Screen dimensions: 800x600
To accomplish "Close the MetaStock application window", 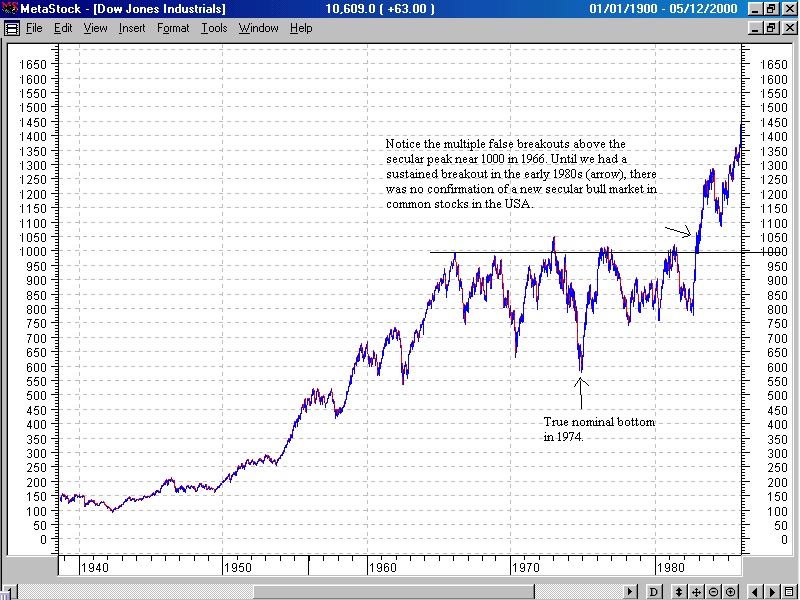I will coord(788,9).
